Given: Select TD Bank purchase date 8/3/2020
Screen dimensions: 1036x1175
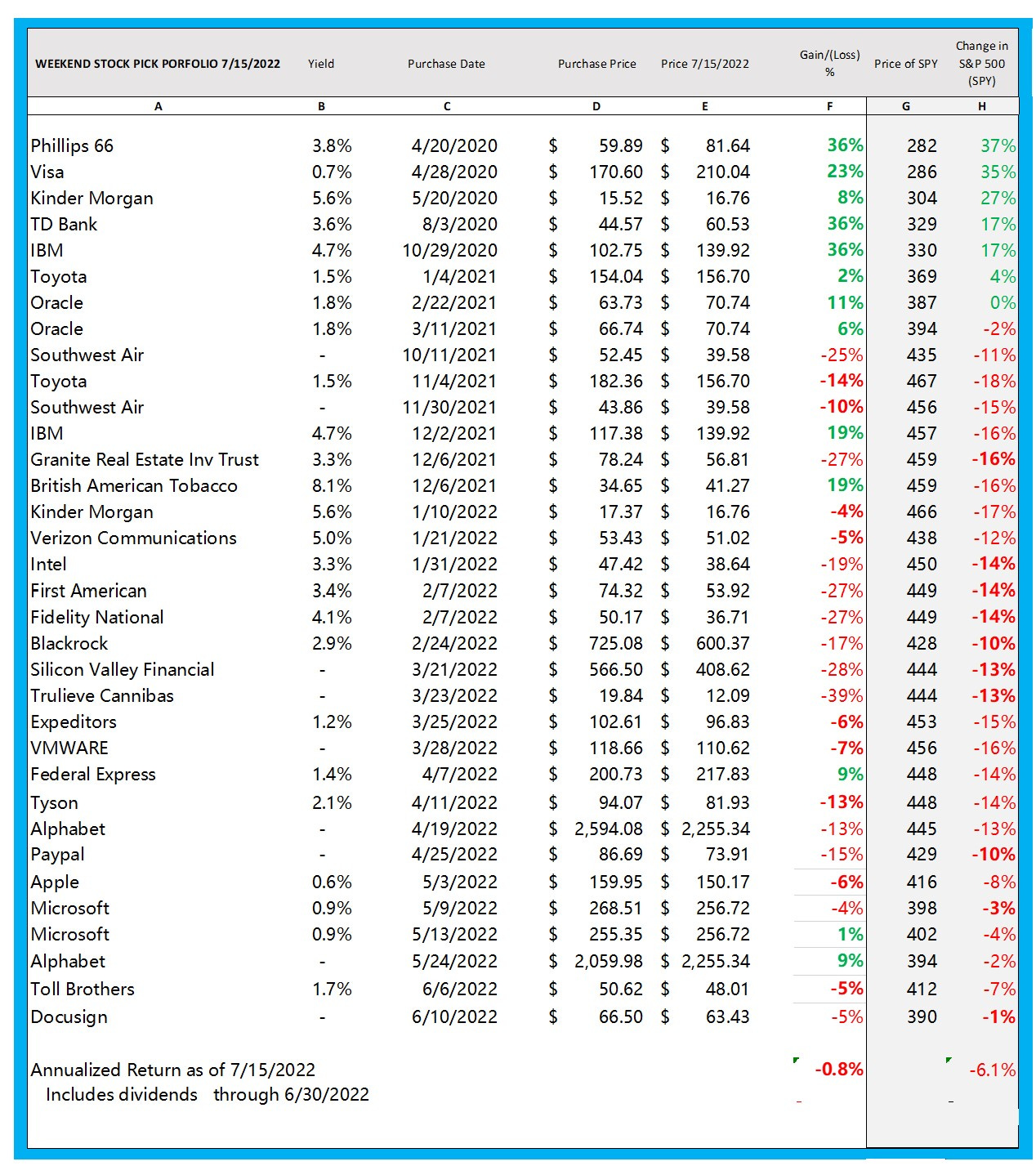Looking at the screenshot, I should 460,224.
